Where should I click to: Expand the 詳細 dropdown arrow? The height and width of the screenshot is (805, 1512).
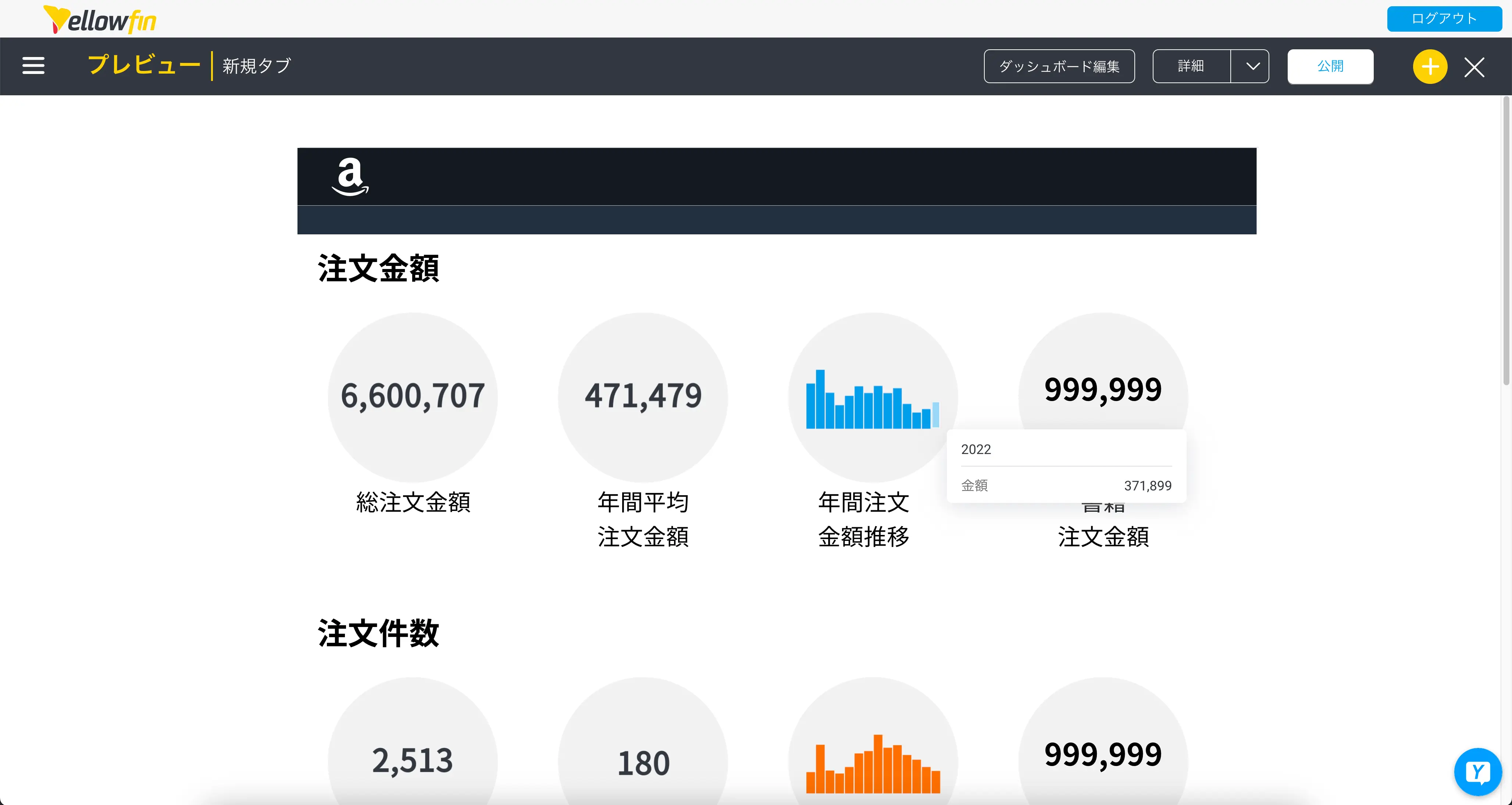pos(1252,66)
